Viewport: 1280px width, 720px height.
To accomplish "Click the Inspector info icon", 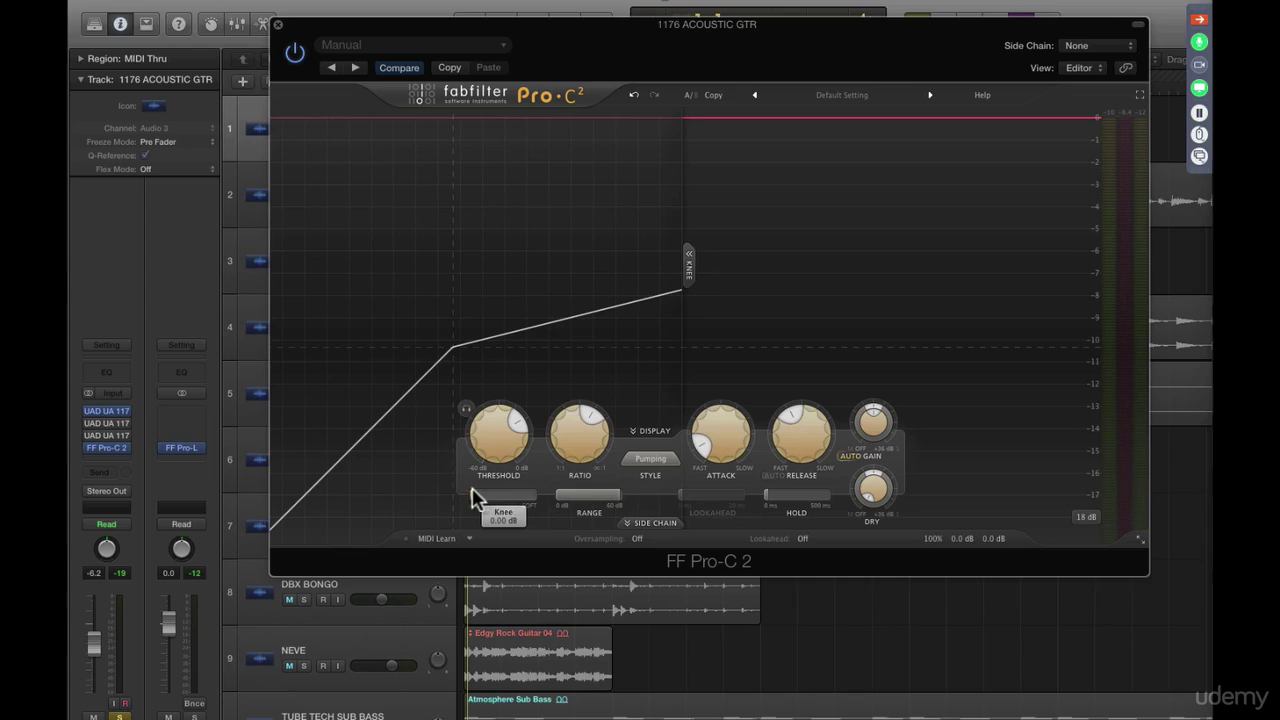I will pyautogui.click(x=120, y=24).
